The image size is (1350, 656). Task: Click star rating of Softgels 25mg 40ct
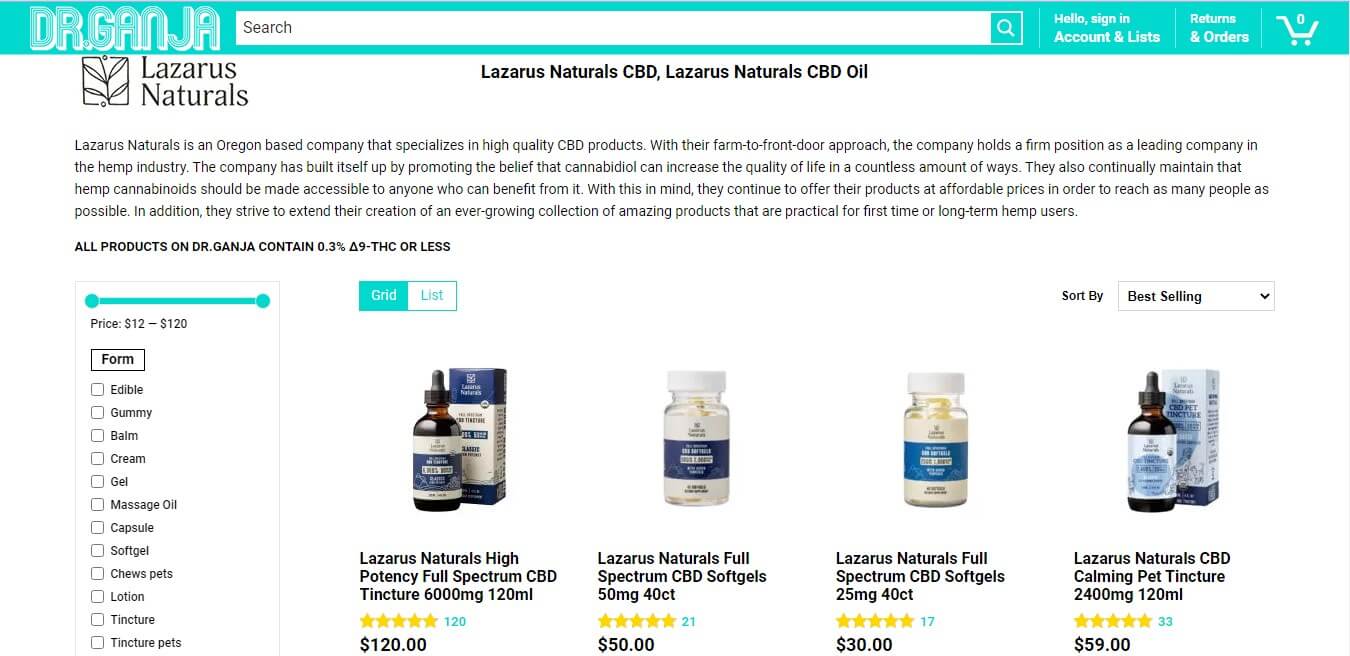(x=874, y=621)
